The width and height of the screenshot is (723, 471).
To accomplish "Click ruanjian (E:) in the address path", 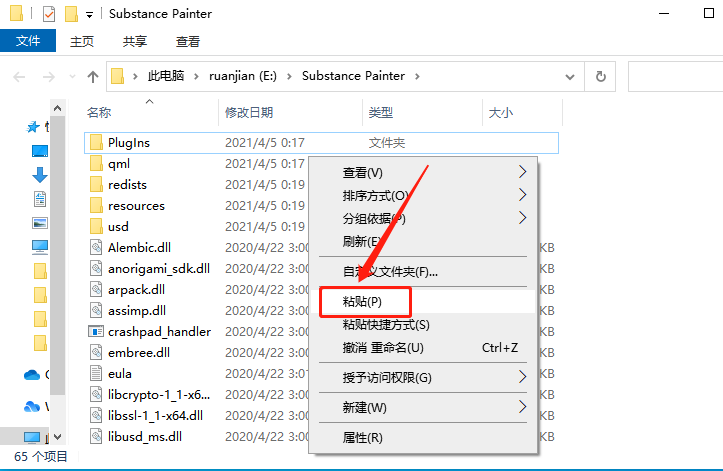I will 243,76.
